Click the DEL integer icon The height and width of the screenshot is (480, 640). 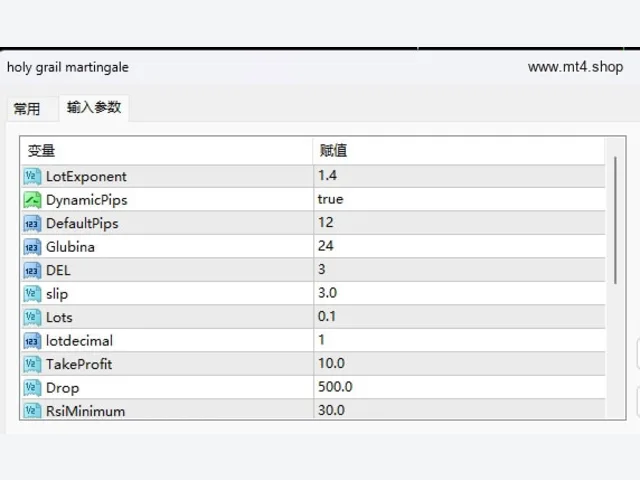(32, 270)
